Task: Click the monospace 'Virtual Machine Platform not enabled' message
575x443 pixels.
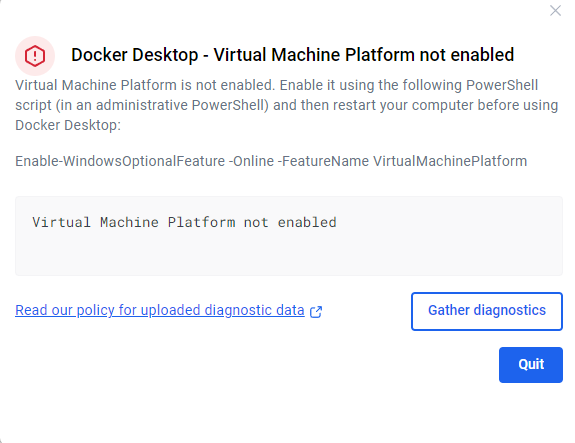Action: 184,222
